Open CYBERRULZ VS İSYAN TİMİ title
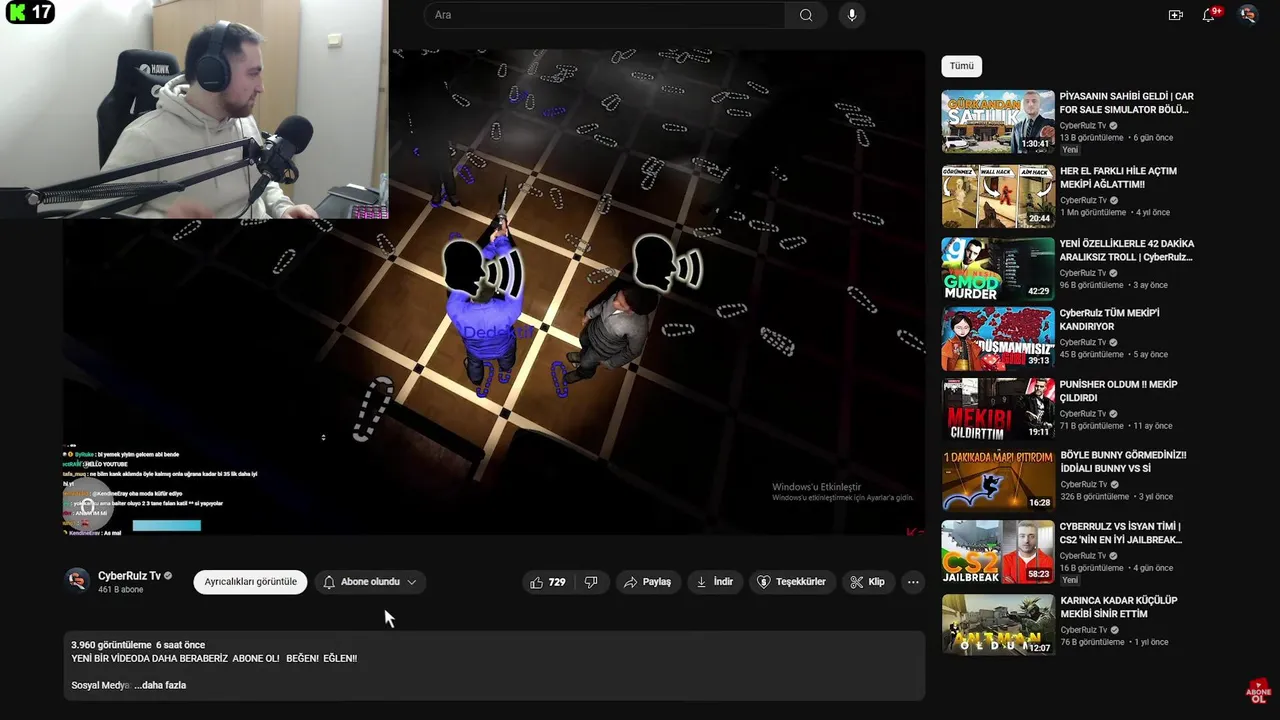 coord(1121,533)
